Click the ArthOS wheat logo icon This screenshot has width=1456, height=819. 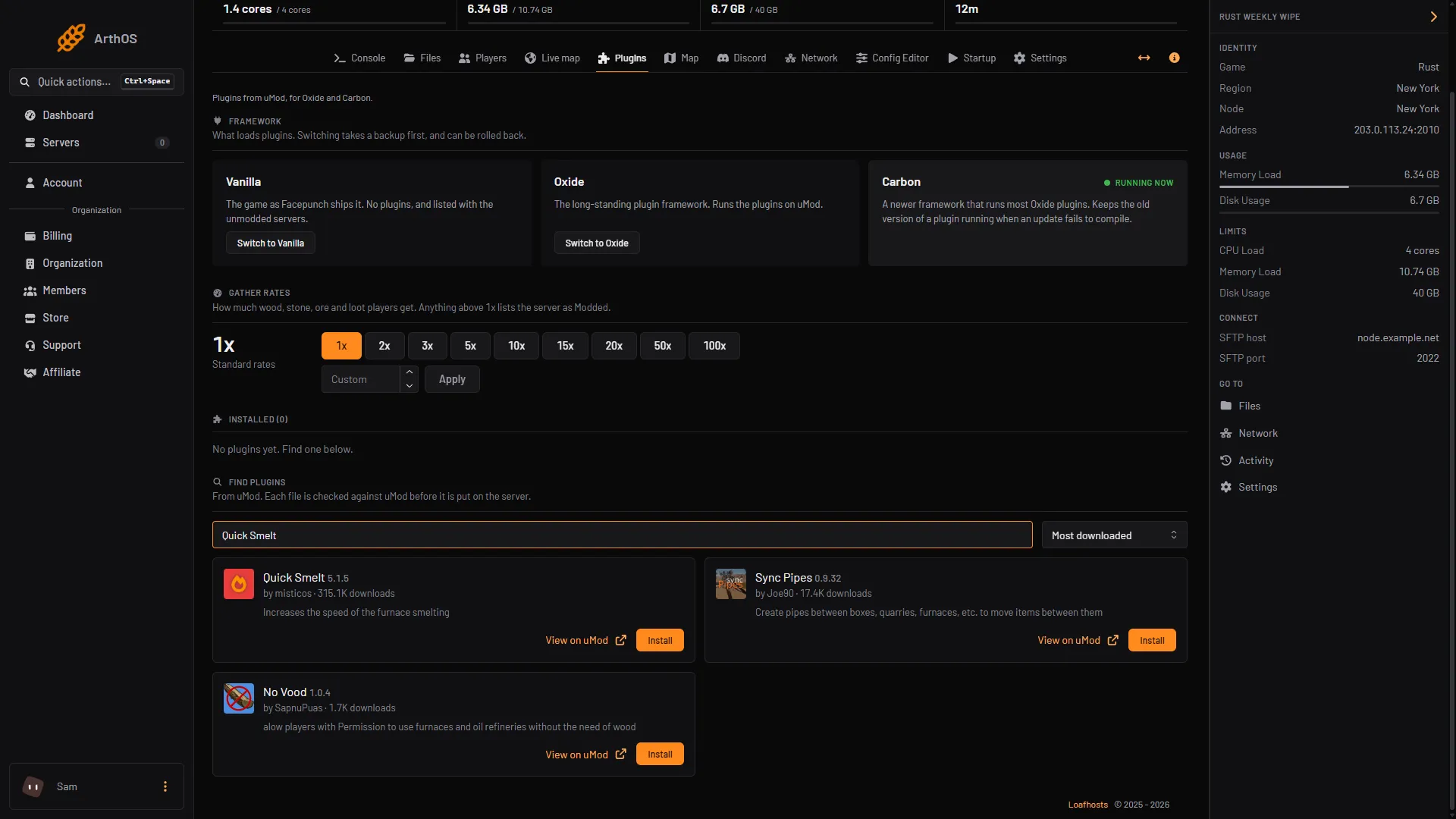tap(71, 38)
